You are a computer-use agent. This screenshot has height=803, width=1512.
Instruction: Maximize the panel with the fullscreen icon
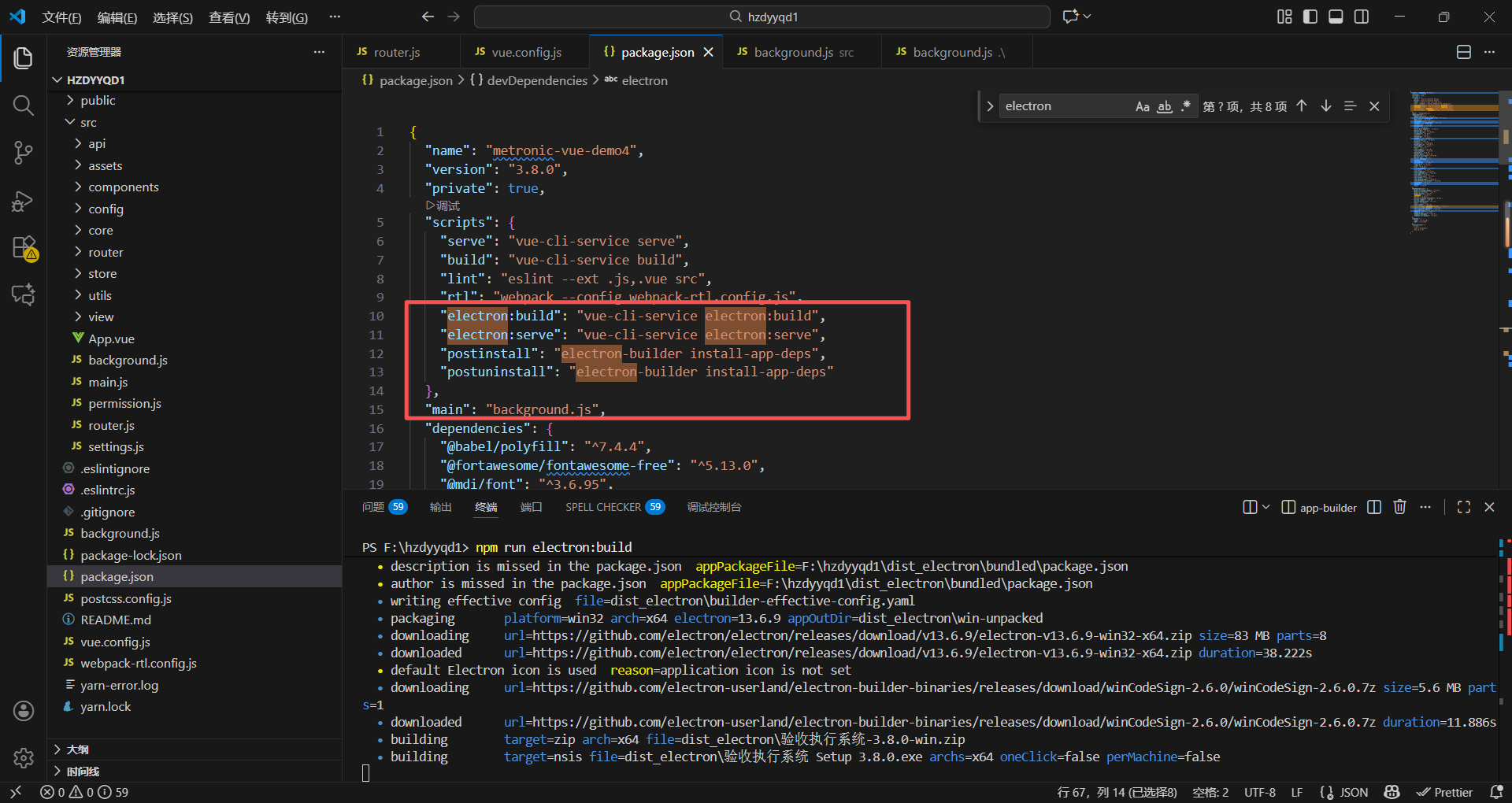(x=1463, y=507)
